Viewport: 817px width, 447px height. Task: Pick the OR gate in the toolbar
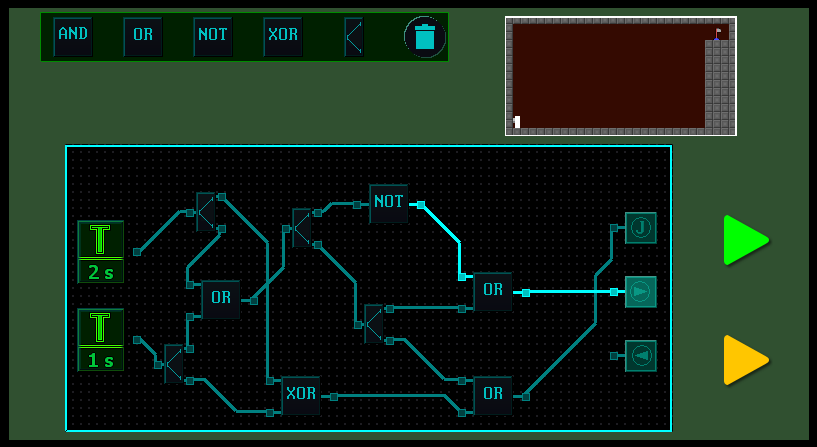143,36
